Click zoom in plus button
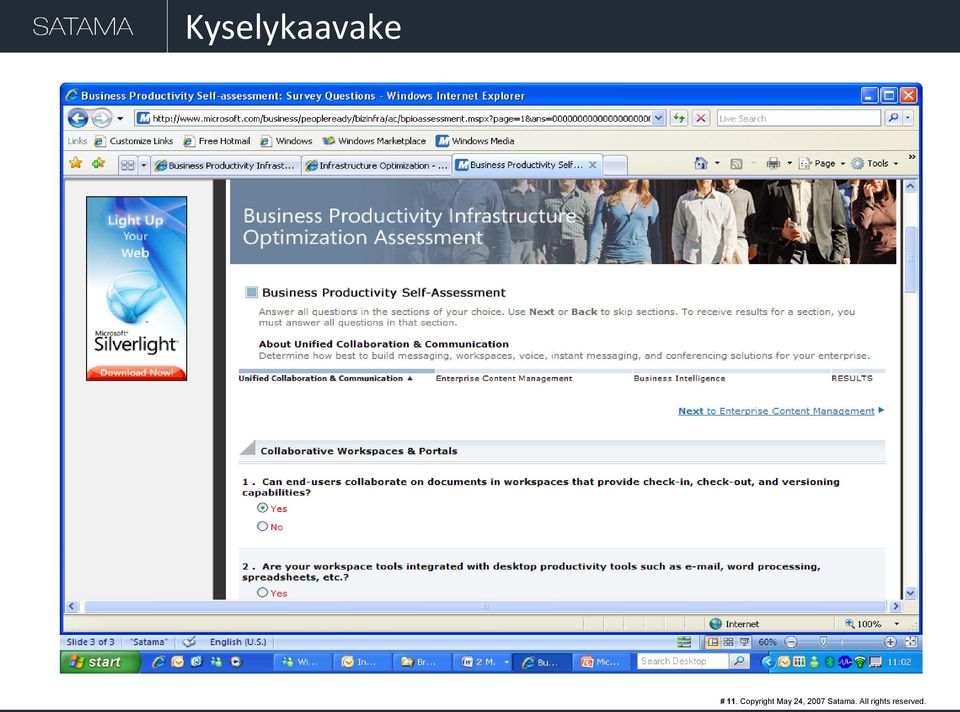The width and height of the screenshot is (960, 712). (890, 642)
